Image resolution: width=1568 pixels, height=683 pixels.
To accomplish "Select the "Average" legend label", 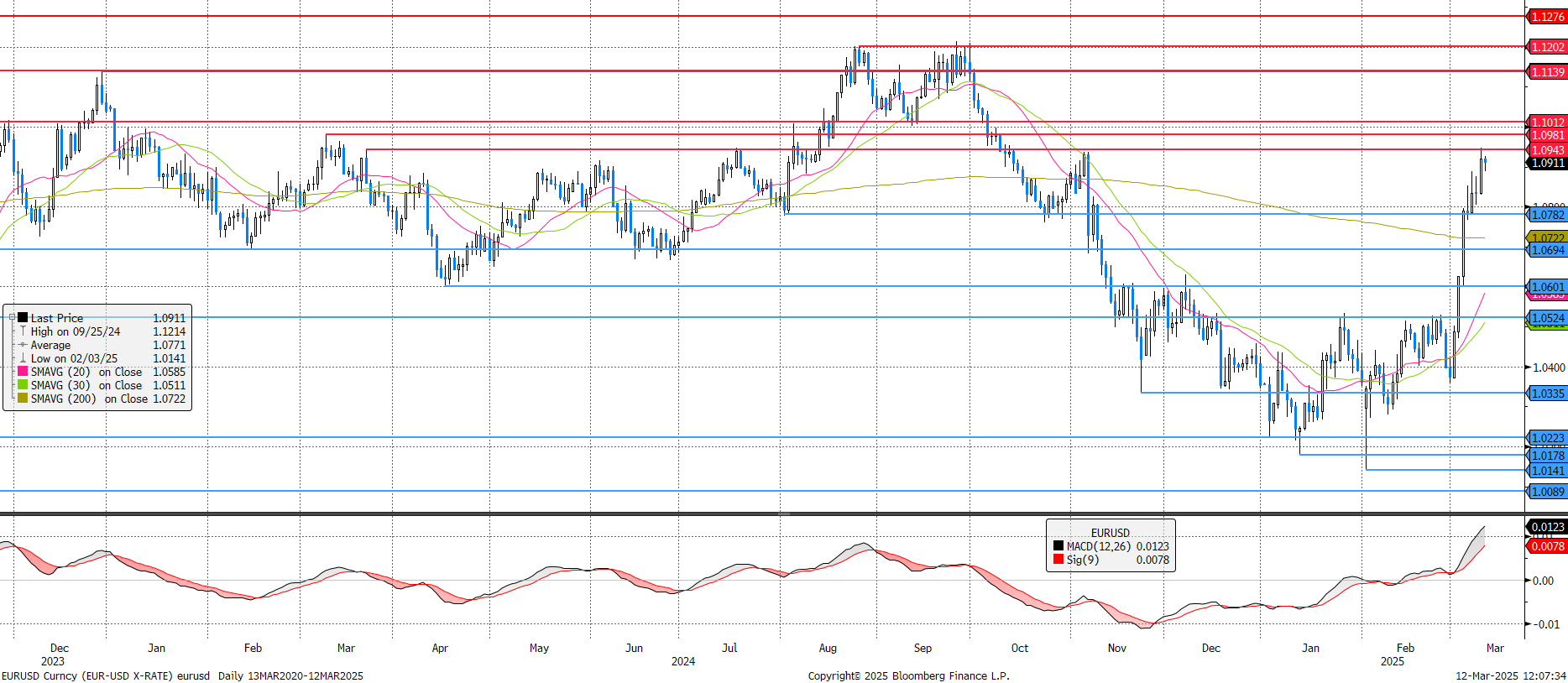I will click(50, 345).
